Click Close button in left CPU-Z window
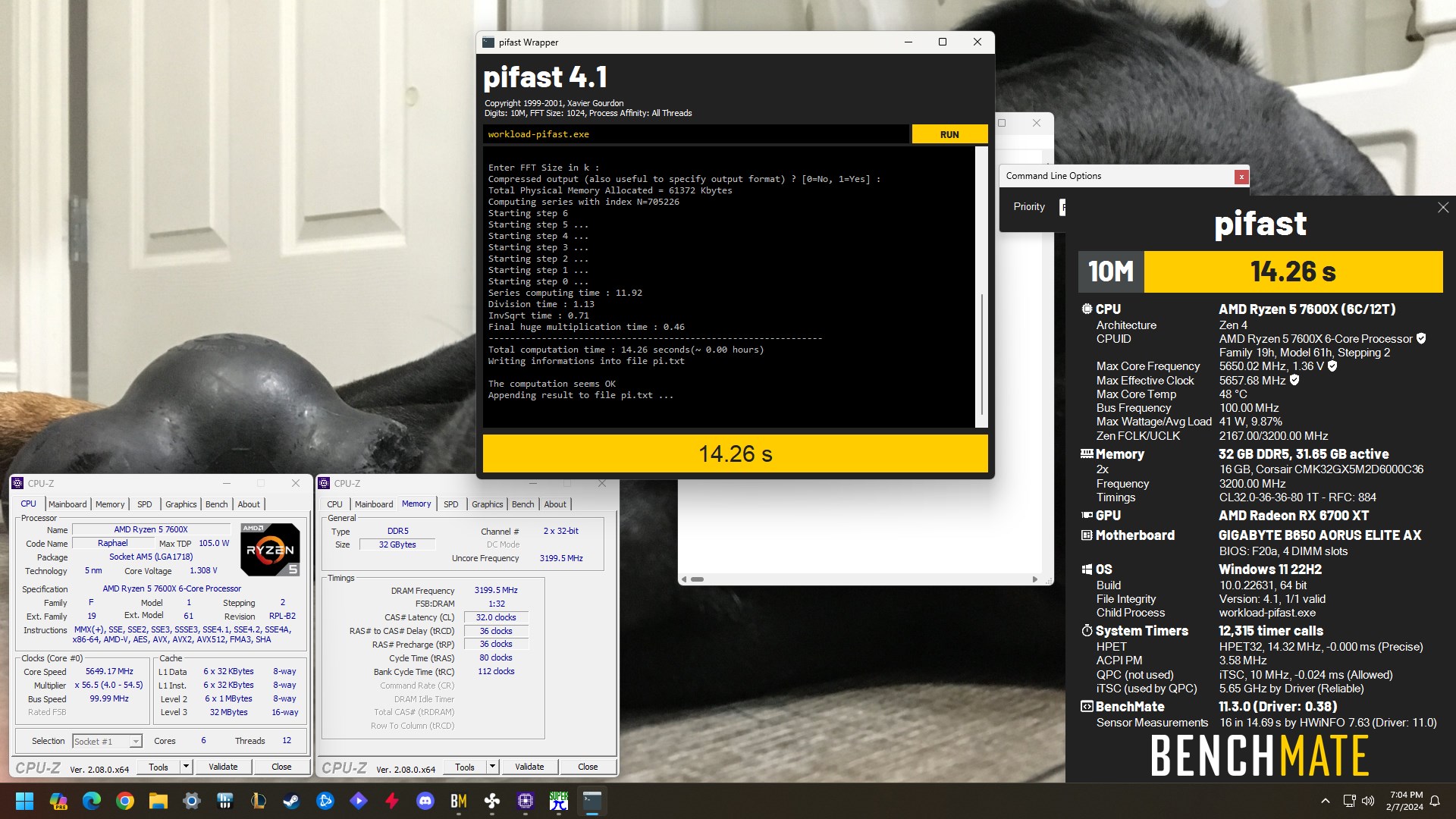1456x819 pixels. pyautogui.click(x=281, y=767)
